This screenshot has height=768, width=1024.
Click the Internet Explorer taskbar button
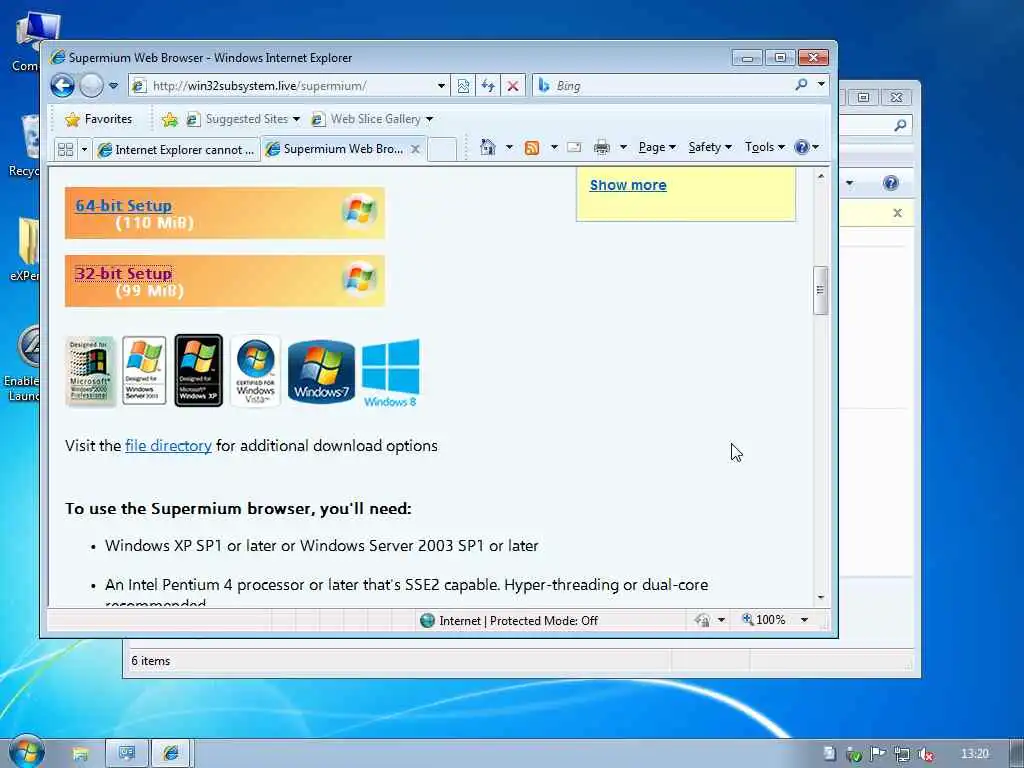172,754
